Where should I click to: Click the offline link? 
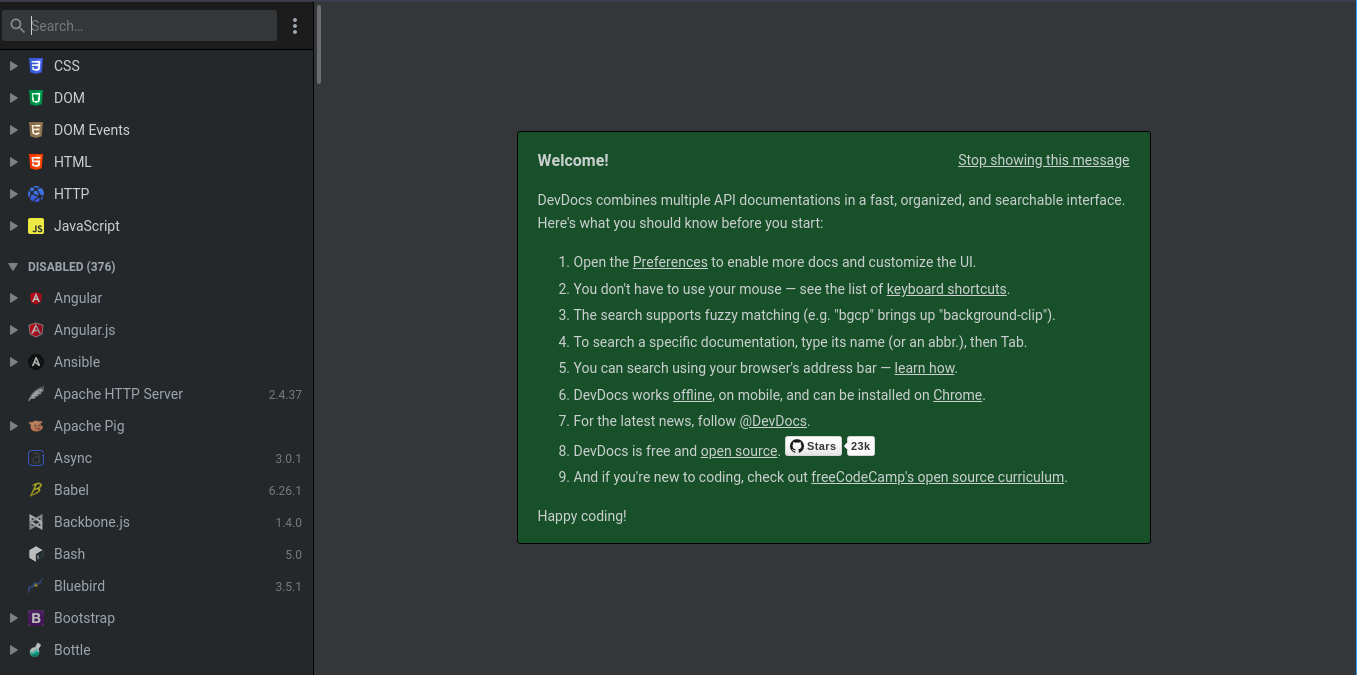[x=692, y=395]
